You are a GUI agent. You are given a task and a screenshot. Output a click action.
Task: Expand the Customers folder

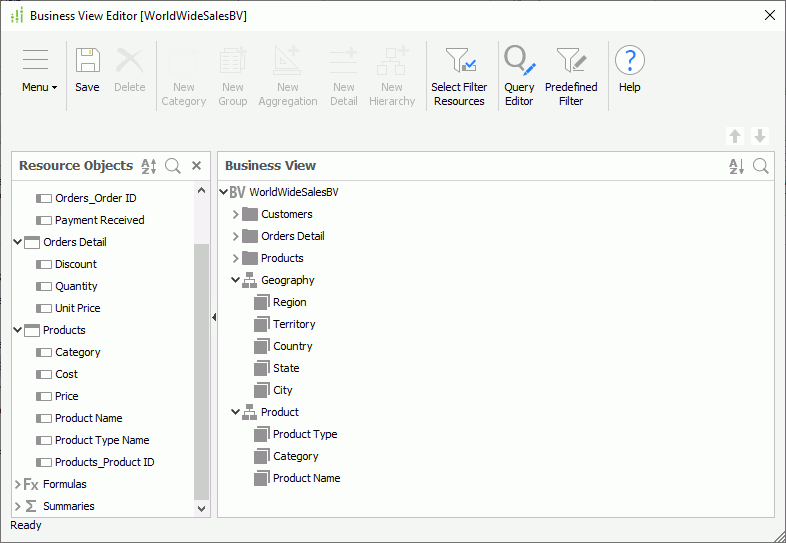(x=236, y=214)
